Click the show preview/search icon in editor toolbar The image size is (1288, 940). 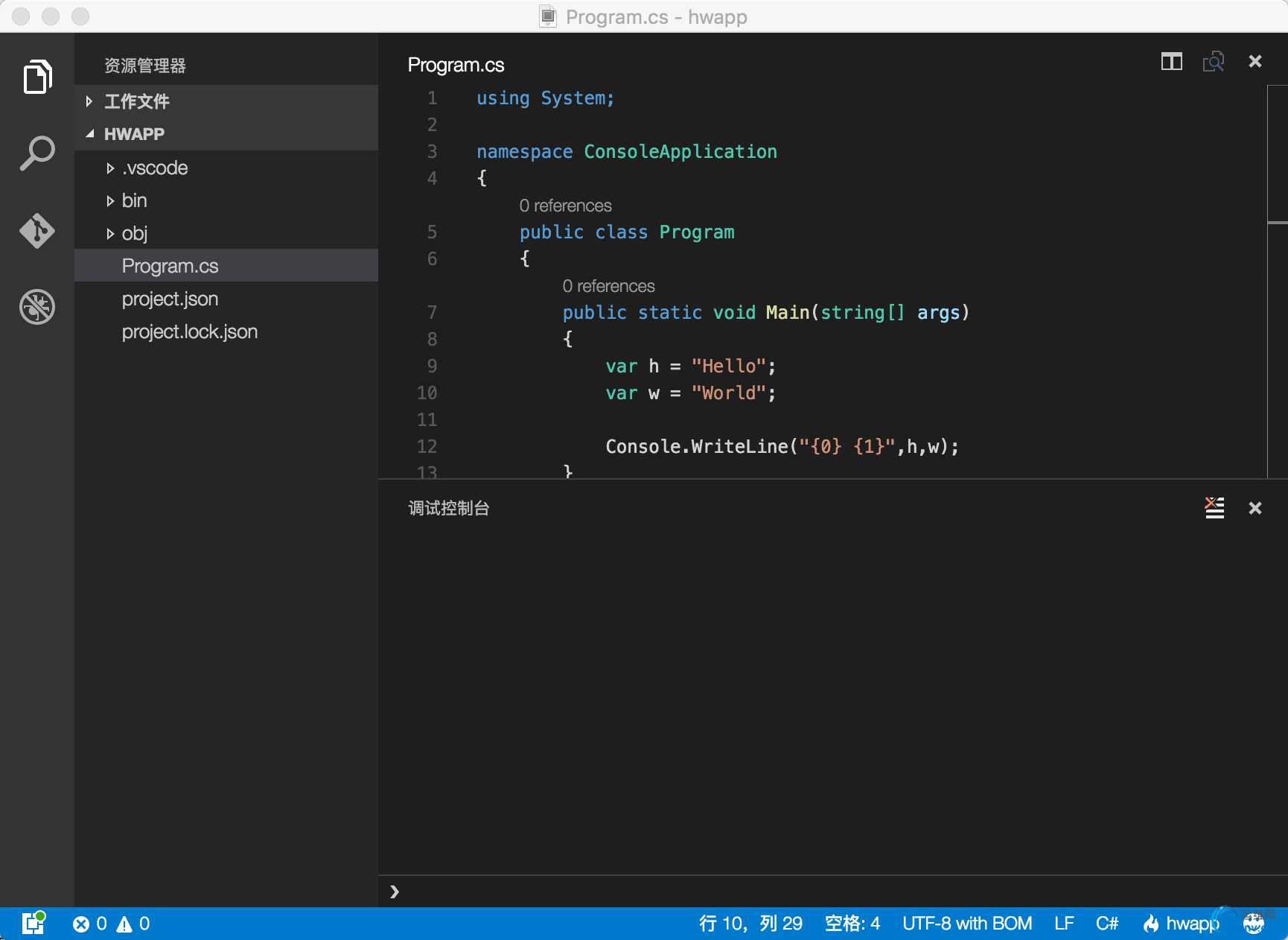(1213, 62)
